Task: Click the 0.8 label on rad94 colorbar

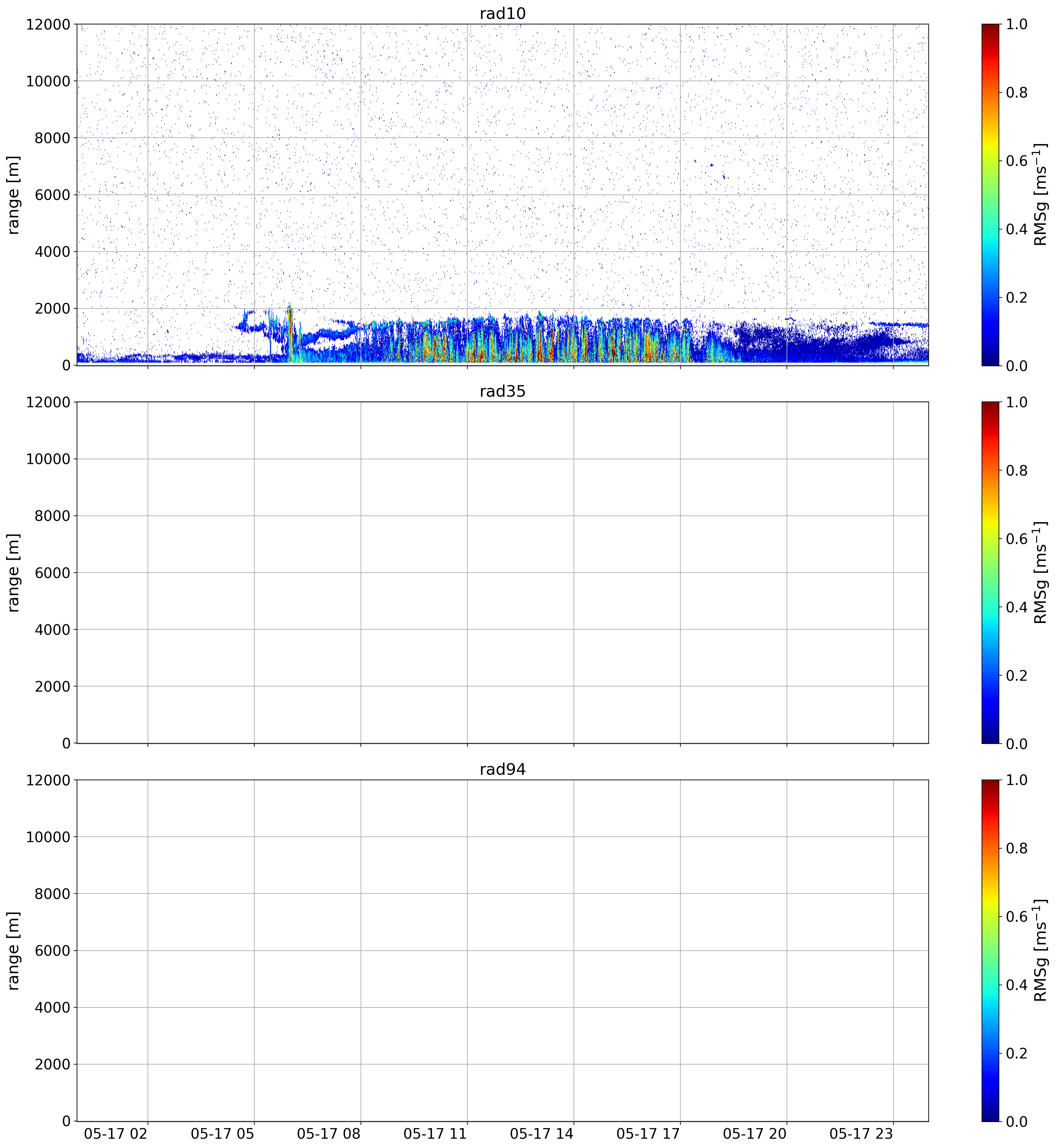Action: click(1016, 849)
